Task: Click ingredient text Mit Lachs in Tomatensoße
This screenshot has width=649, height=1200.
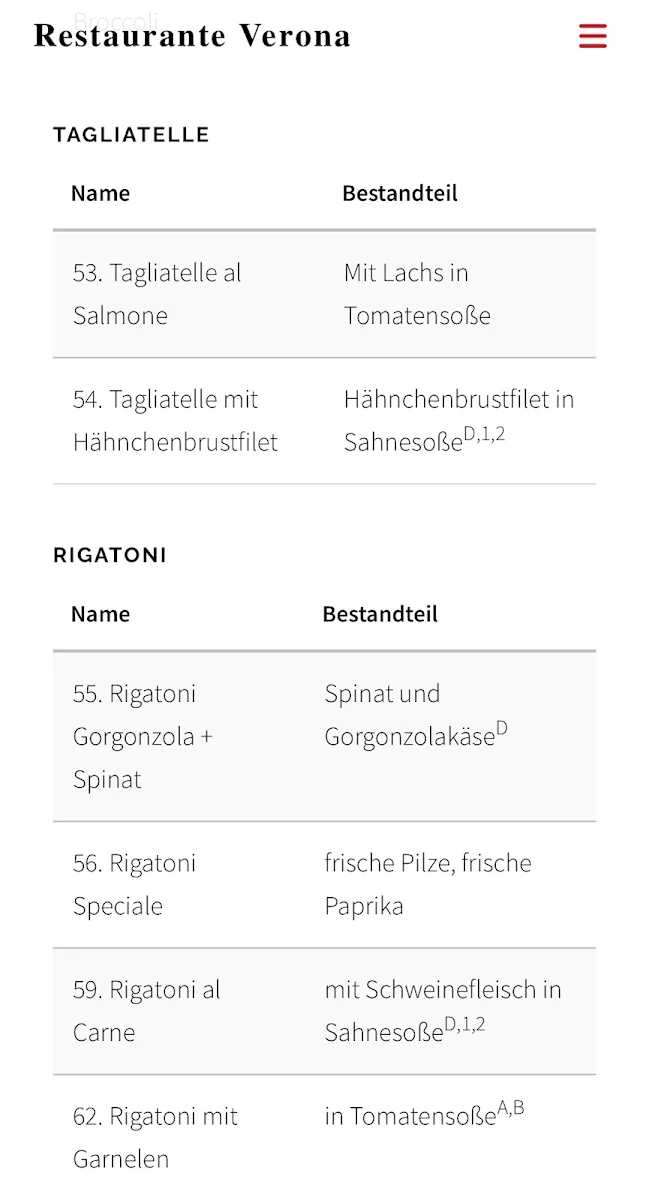Action: (x=417, y=294)
